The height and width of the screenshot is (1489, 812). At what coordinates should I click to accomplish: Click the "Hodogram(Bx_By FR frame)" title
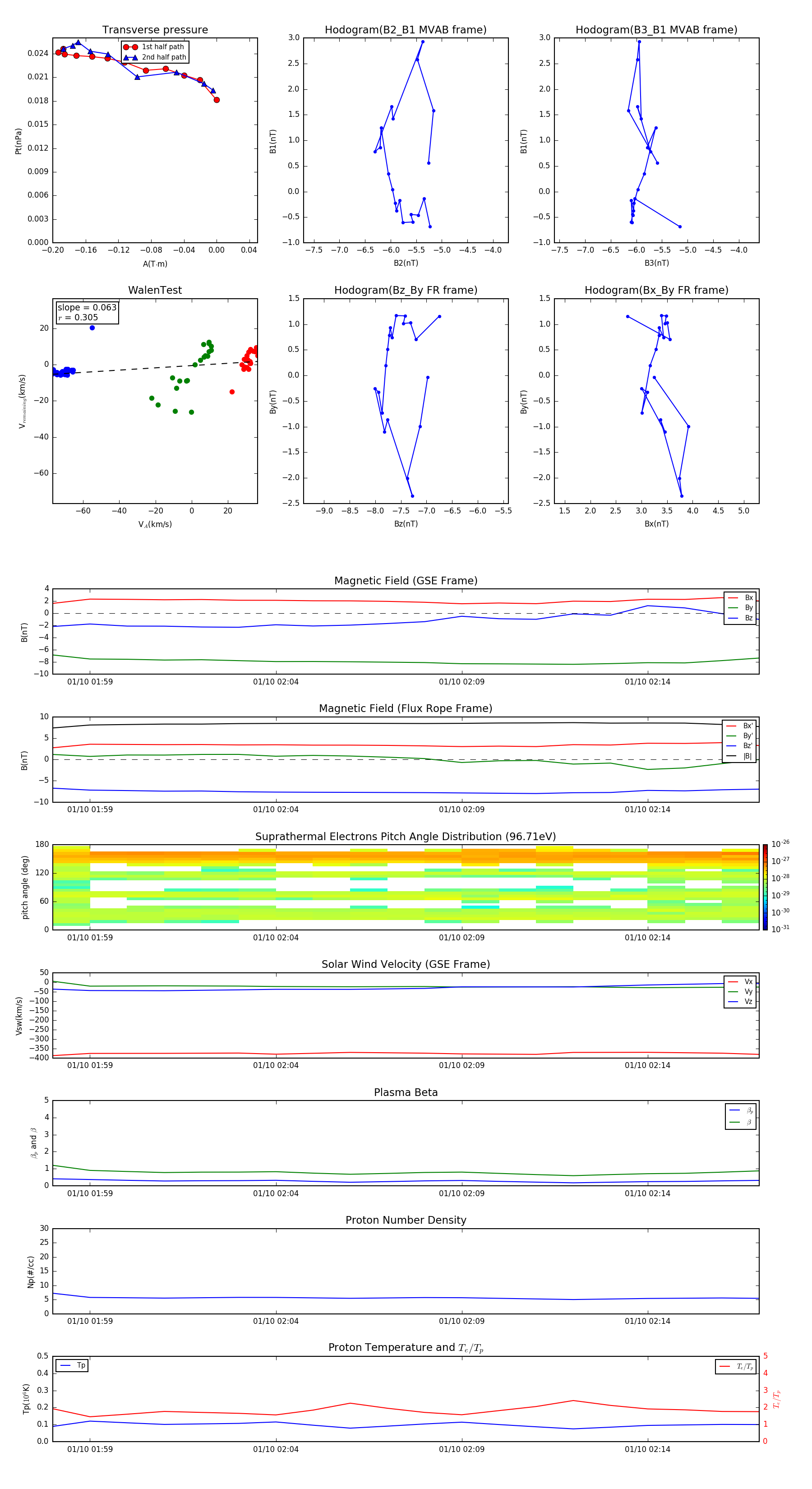coord(656,290)
